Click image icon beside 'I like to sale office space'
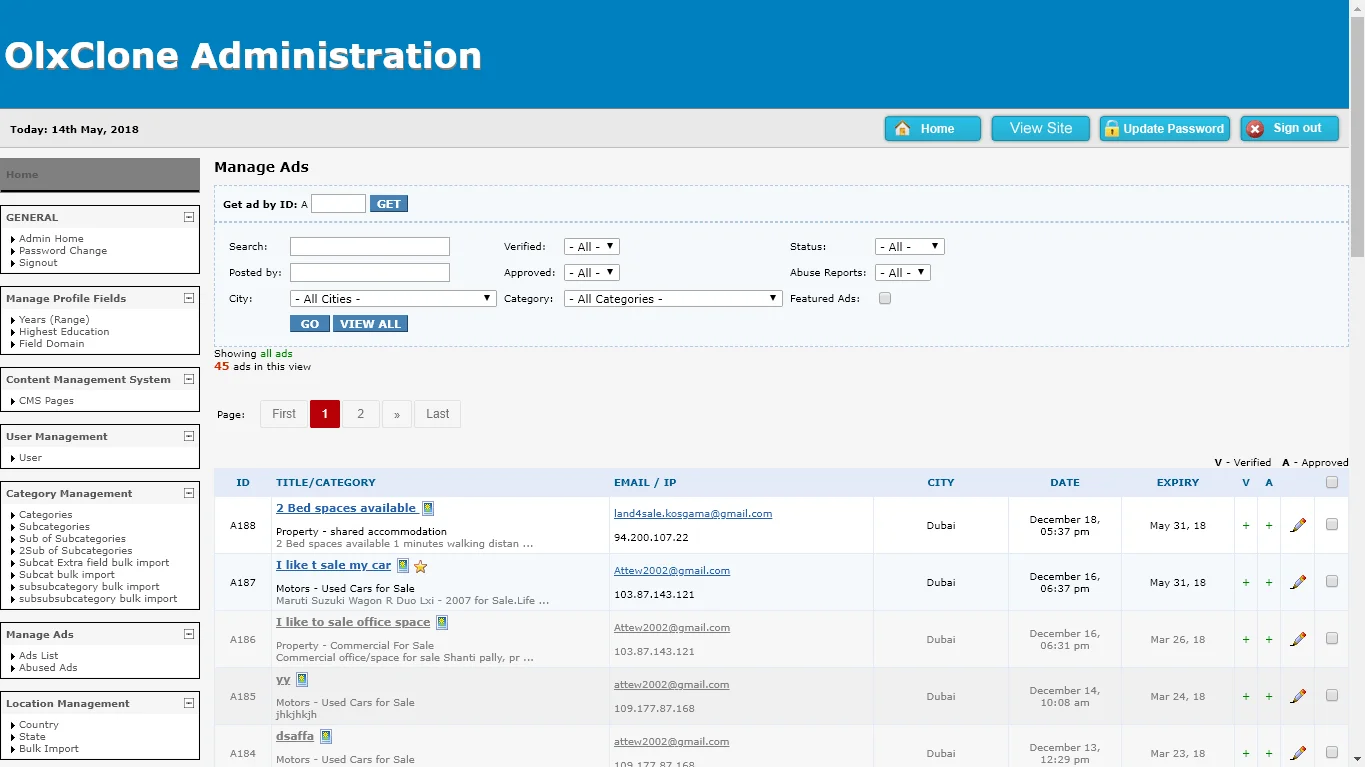Viewport: 1365px width, 767px height. pos(442,622)
